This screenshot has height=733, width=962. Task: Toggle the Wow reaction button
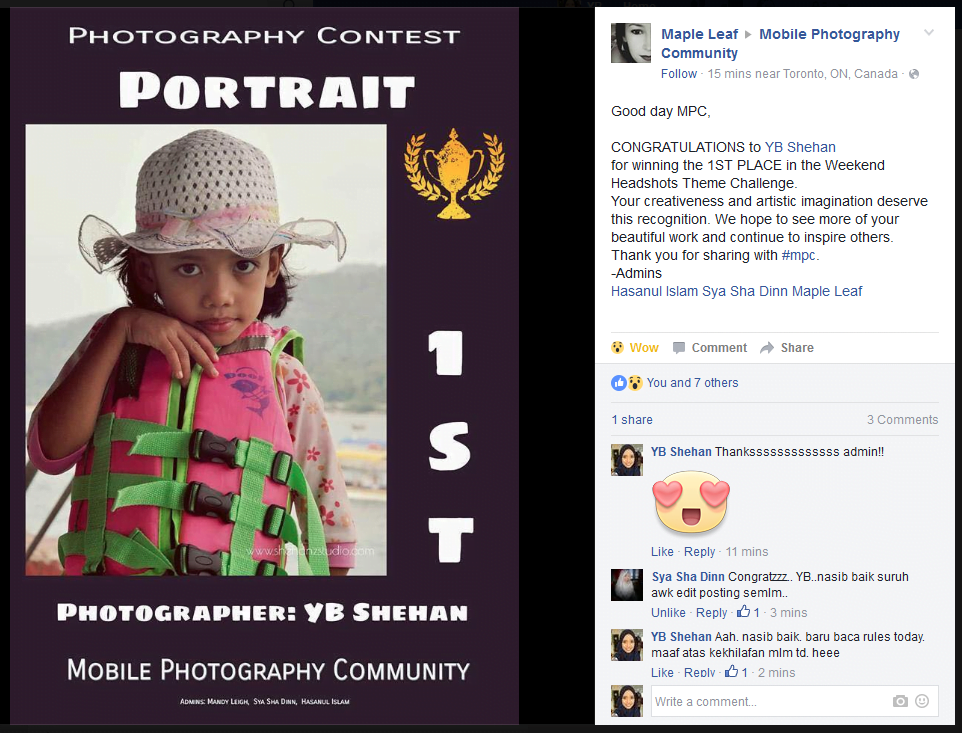coord(635,348)
